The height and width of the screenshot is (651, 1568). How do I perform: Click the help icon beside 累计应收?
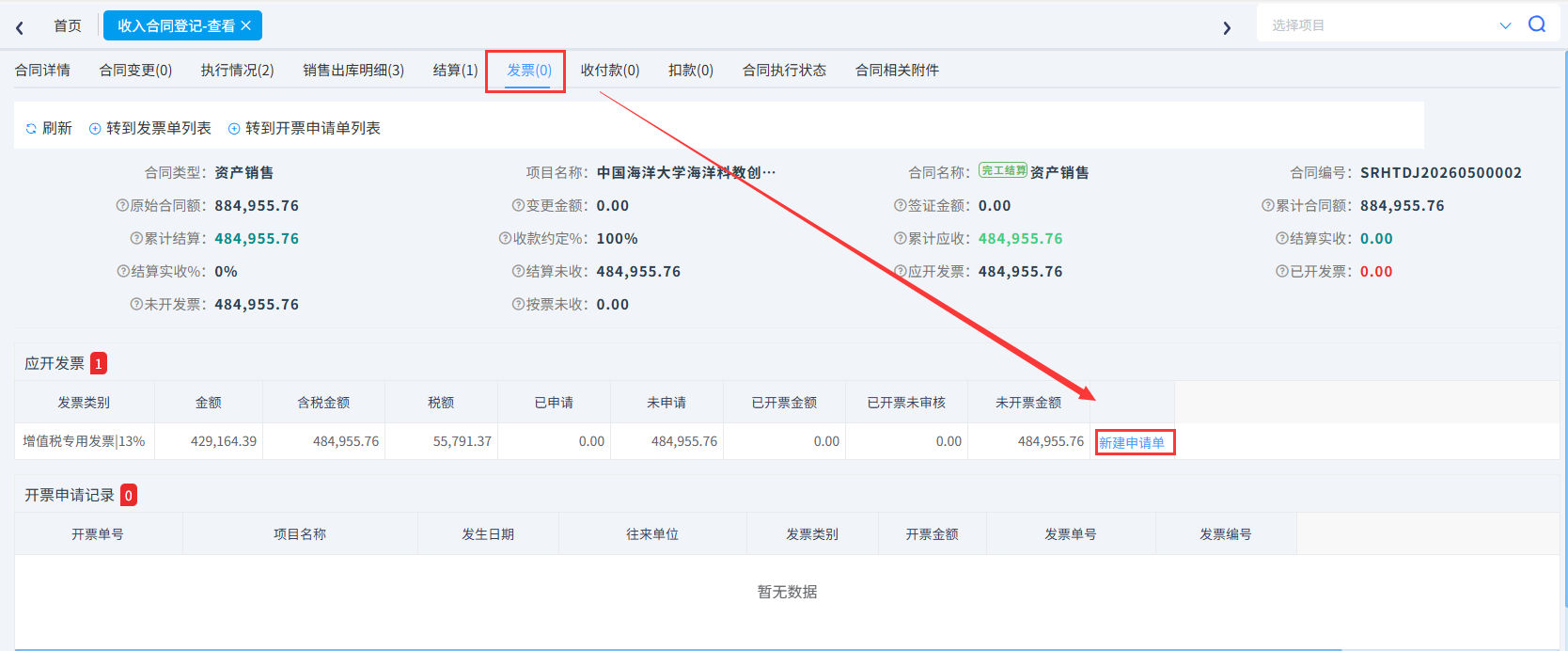(900, 238)
